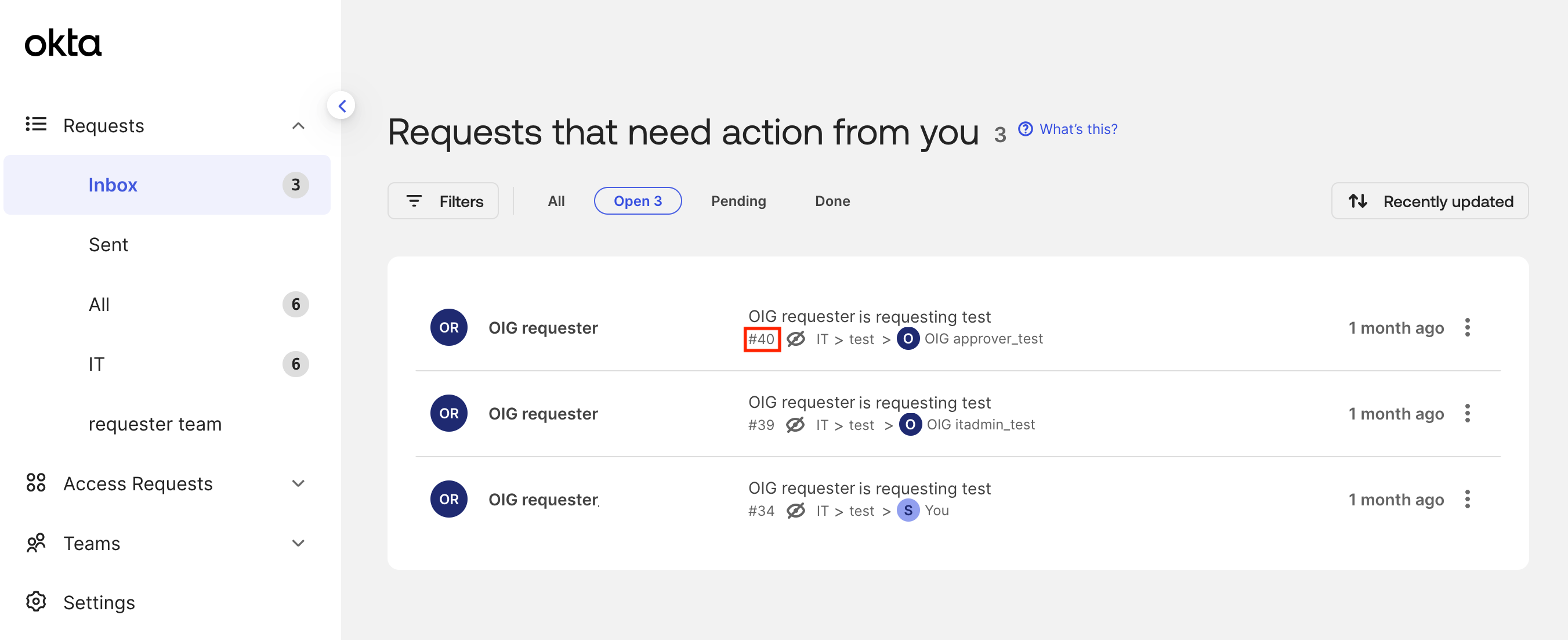Viewport: 1568px width, 640px height.
Task: Open more options for request #40
Action: (x=1467, y=328)
